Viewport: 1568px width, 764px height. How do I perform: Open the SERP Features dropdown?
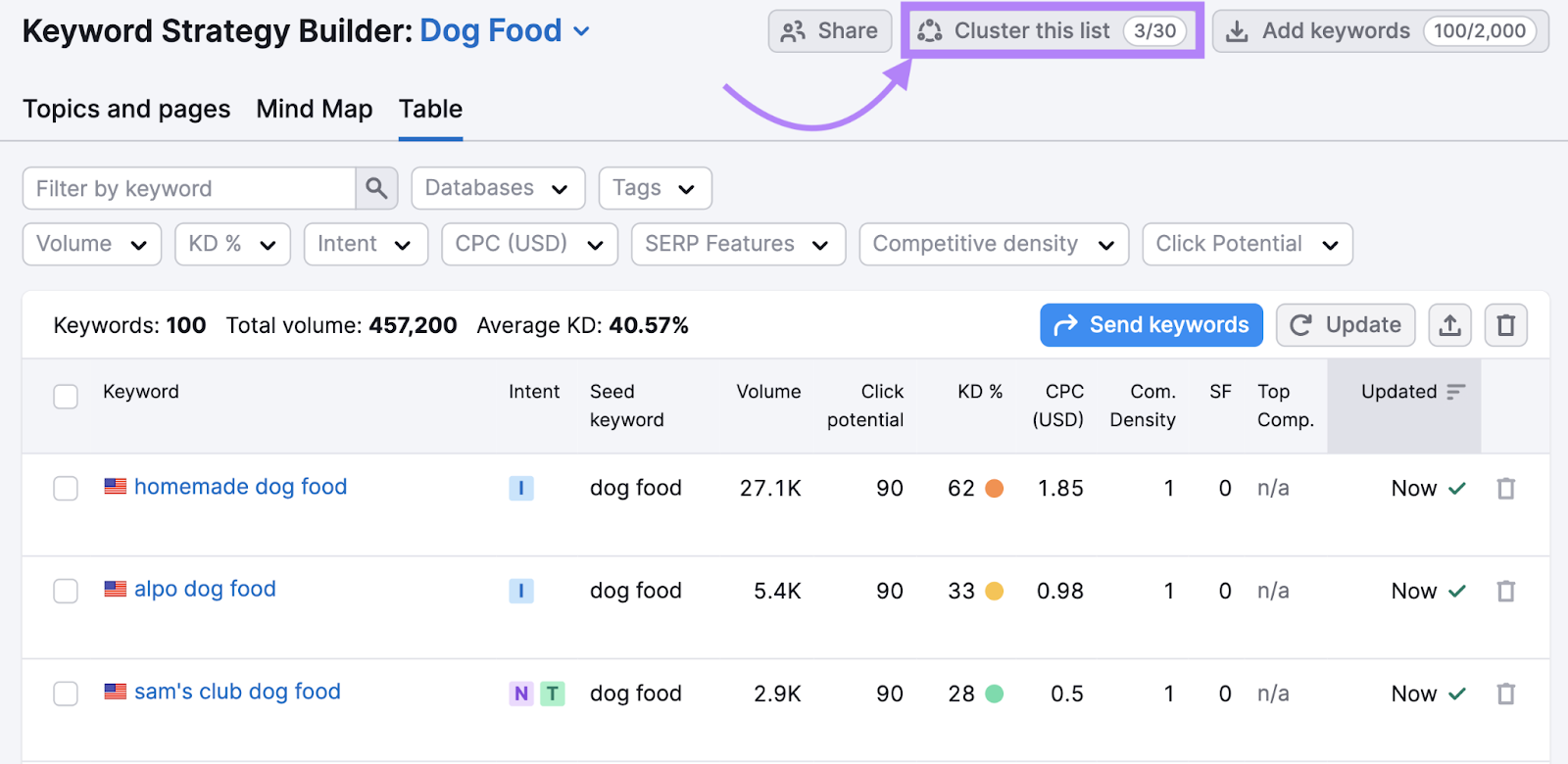tap(737, 244)
